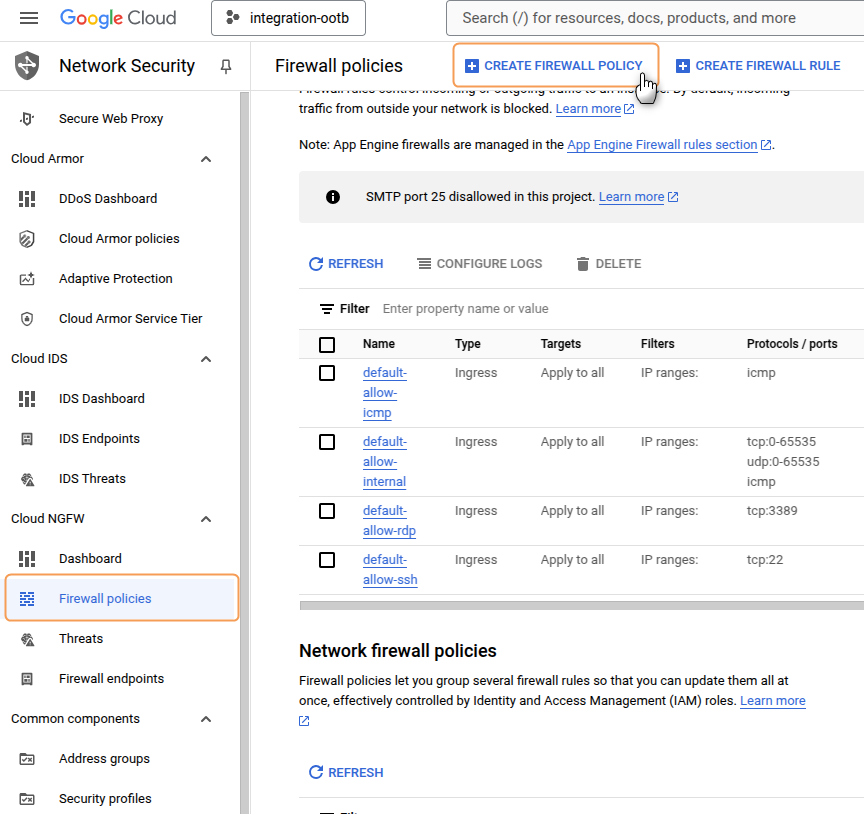864x814 pixels.
Task: Select the default-allow-rdp rule checkbox
Action: [x=327, y=511]
